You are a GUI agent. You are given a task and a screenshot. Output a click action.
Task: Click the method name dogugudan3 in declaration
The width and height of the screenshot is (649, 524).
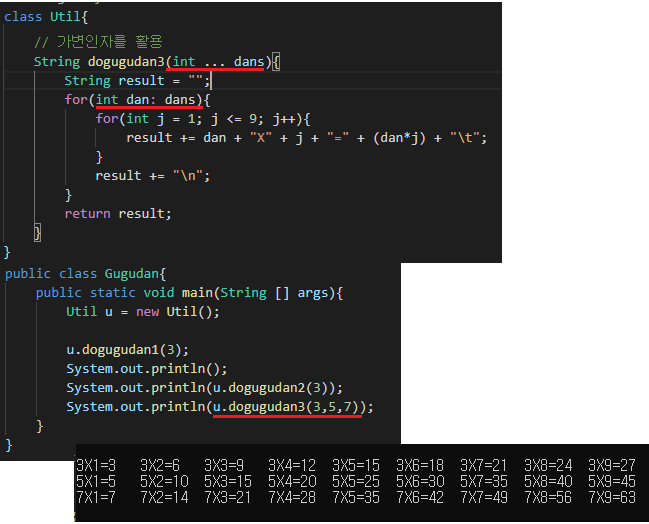tap(126, 62)
